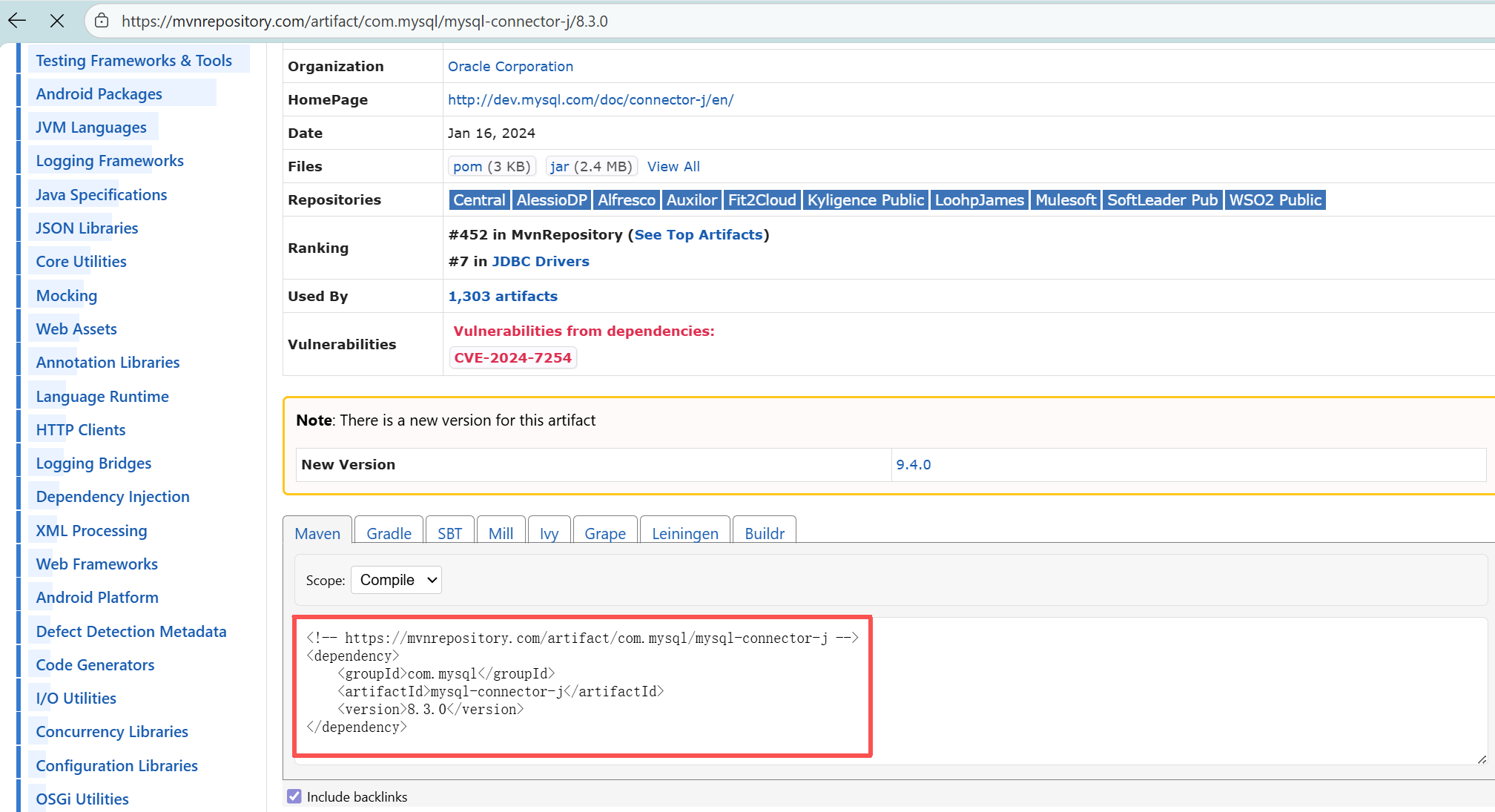Open the CVE-2024-7254 vulnerability link
Viewport: 1495px width, 812px height.
[512, 357]
